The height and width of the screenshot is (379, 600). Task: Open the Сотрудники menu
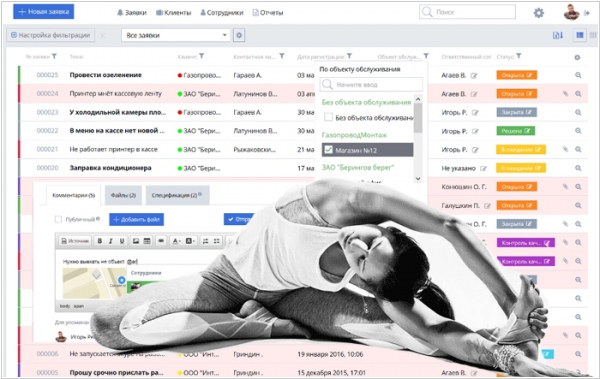[222, 13]
